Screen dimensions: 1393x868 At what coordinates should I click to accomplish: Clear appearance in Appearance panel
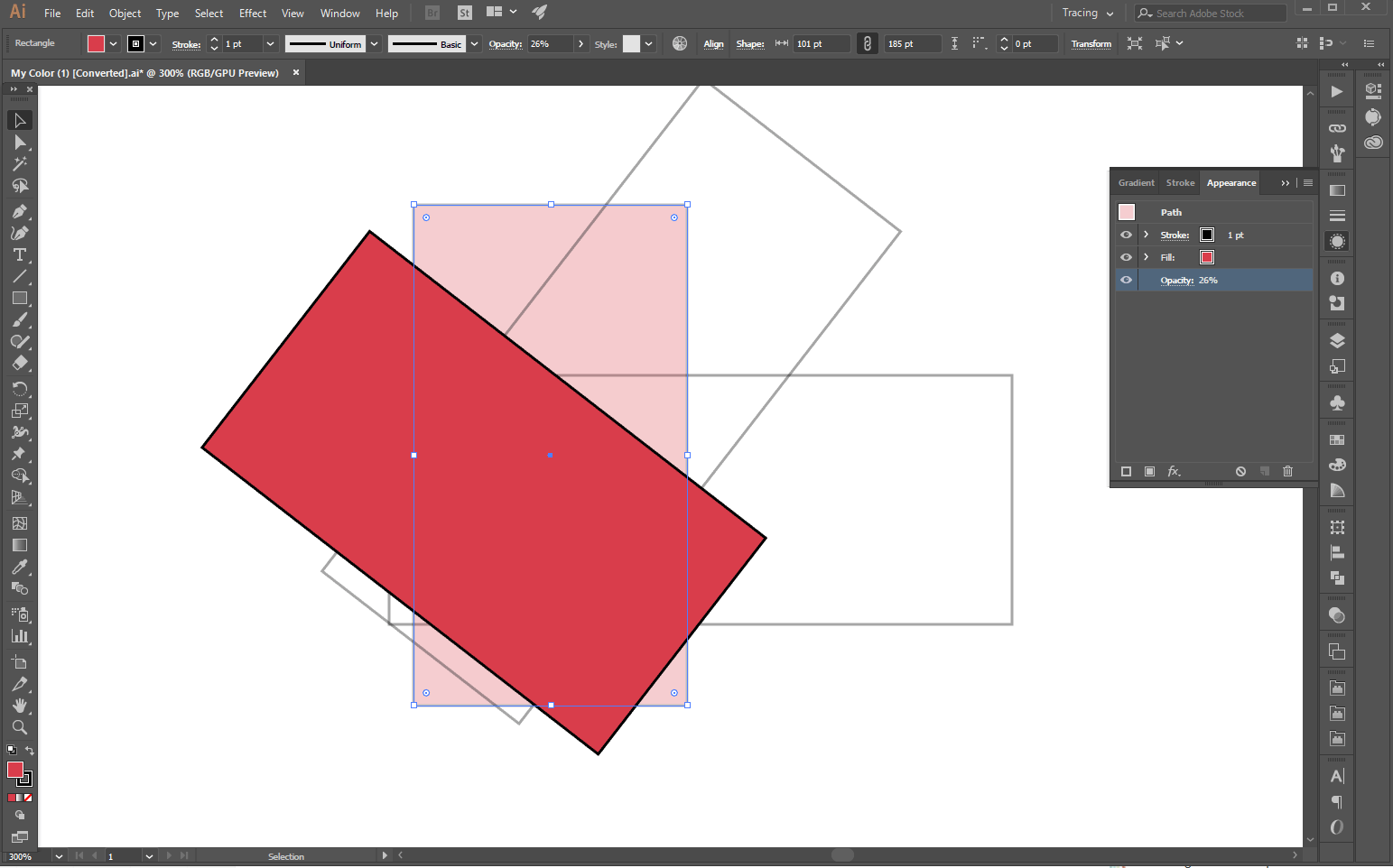tap(1240, 471)
